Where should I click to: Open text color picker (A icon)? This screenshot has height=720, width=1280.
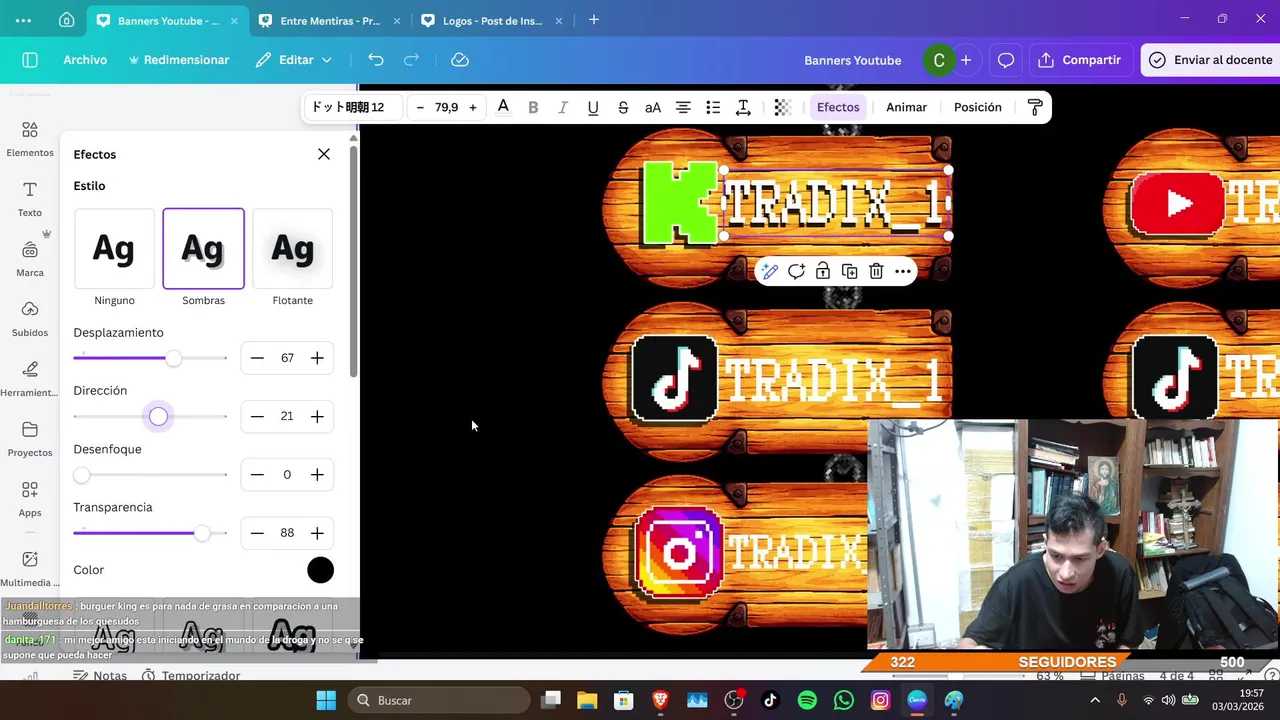point(503,107)
